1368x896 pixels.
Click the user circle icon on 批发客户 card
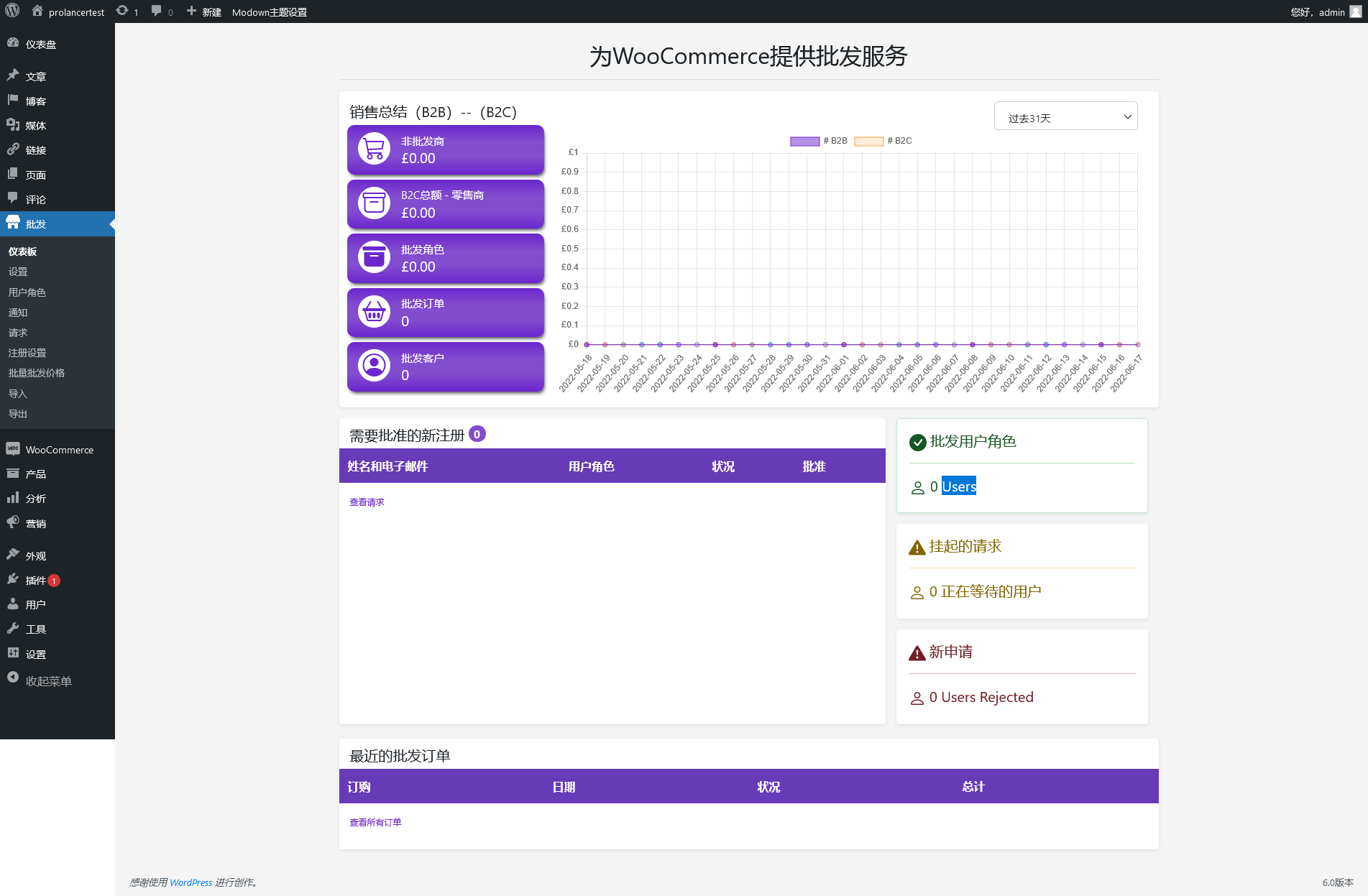point(374,366)
